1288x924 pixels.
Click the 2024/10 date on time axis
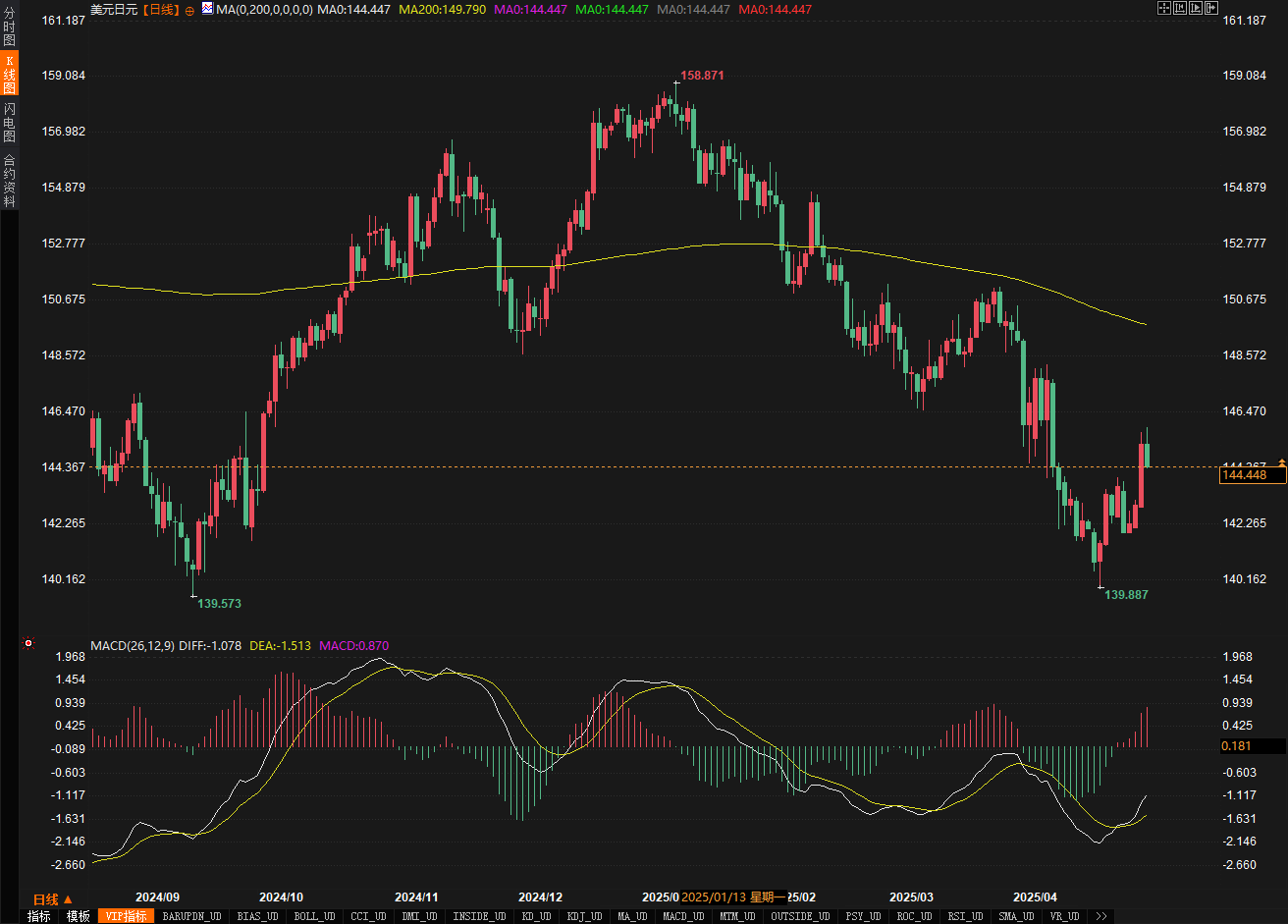click(281, 897)
